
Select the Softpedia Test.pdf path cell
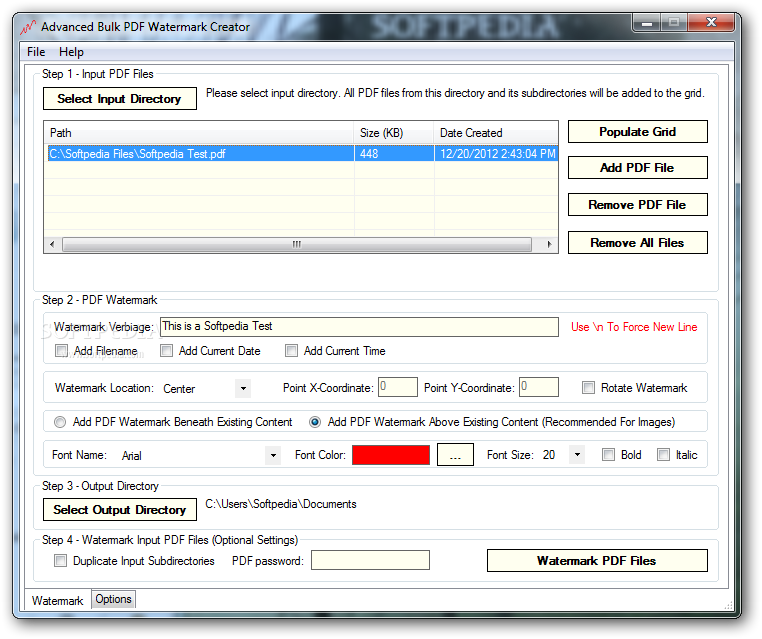[x=200, y=154]
